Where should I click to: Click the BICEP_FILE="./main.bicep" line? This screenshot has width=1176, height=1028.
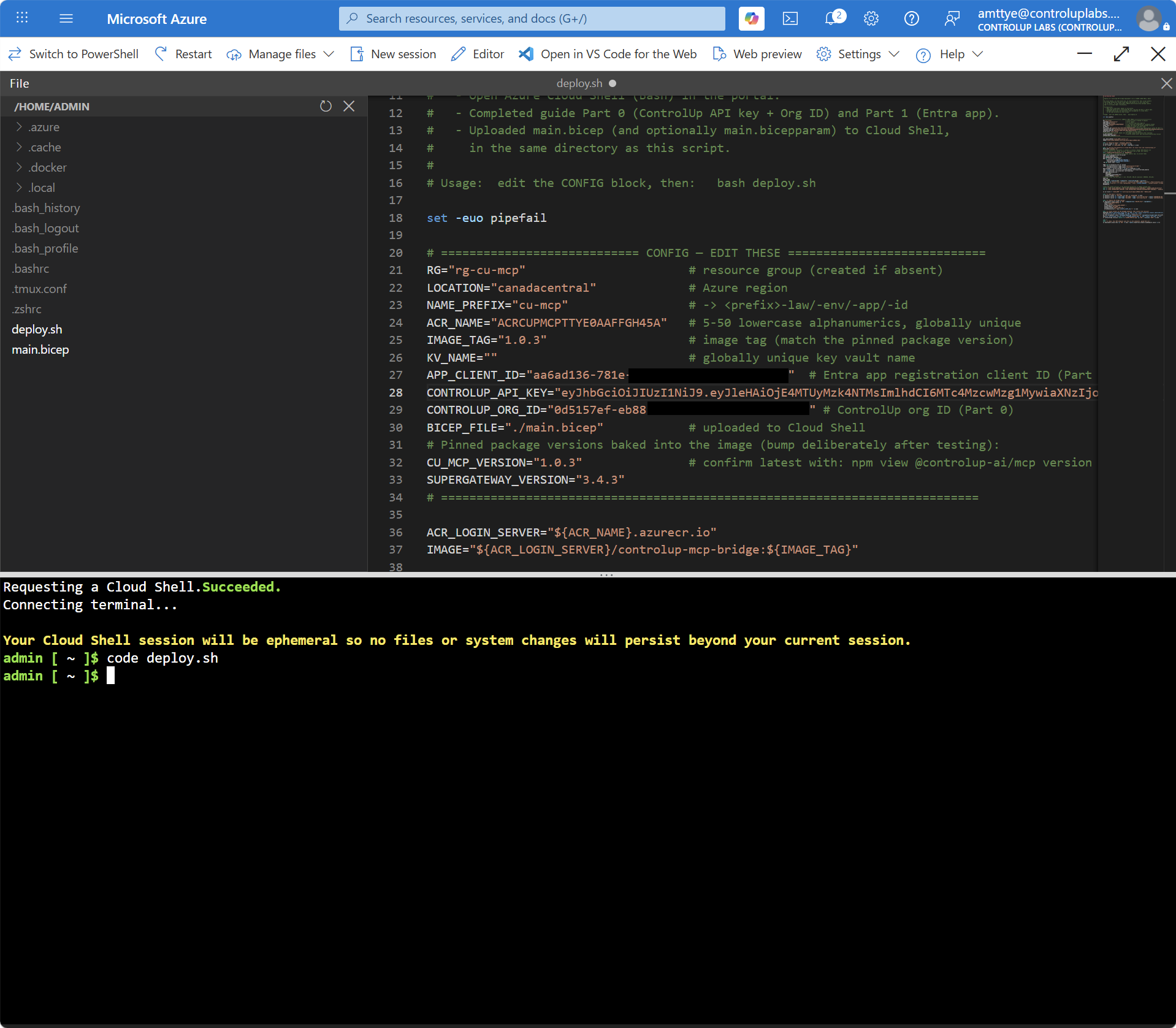click(x=515, y=427)
